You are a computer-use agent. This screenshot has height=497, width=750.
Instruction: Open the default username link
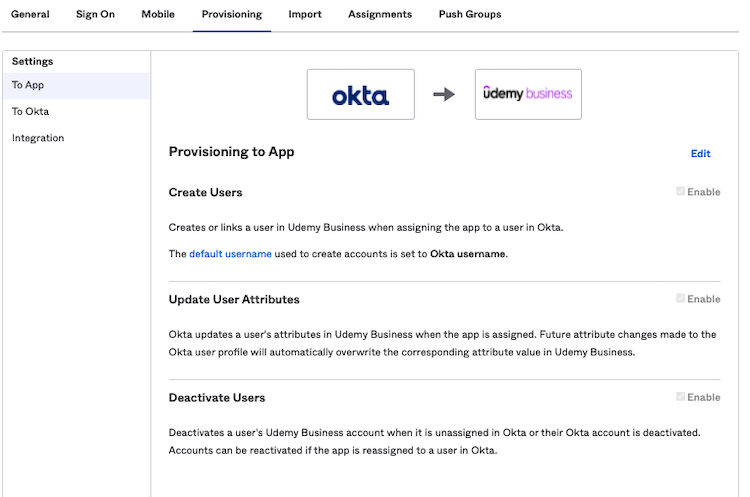pyautogui.click(x=230, y=254)
